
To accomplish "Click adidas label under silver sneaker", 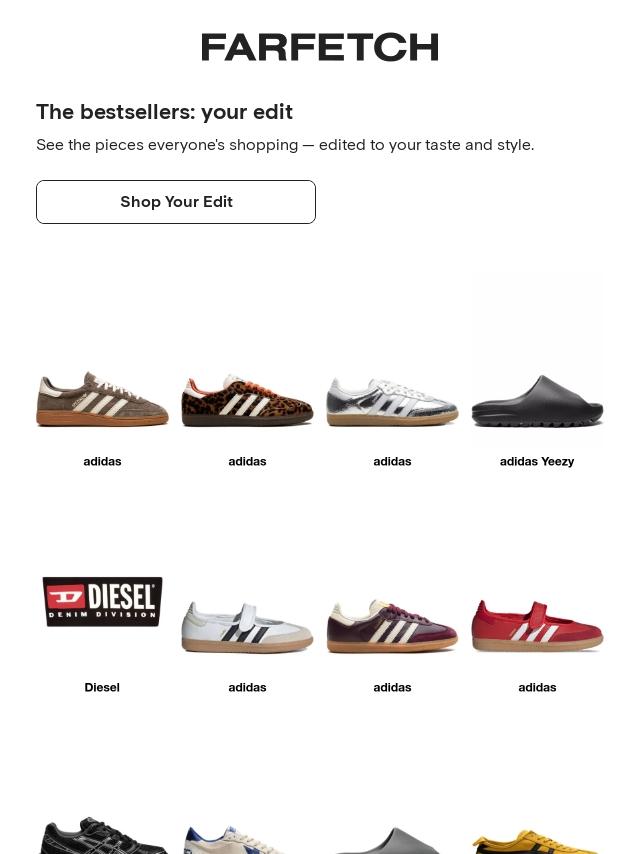I will 392,461.
